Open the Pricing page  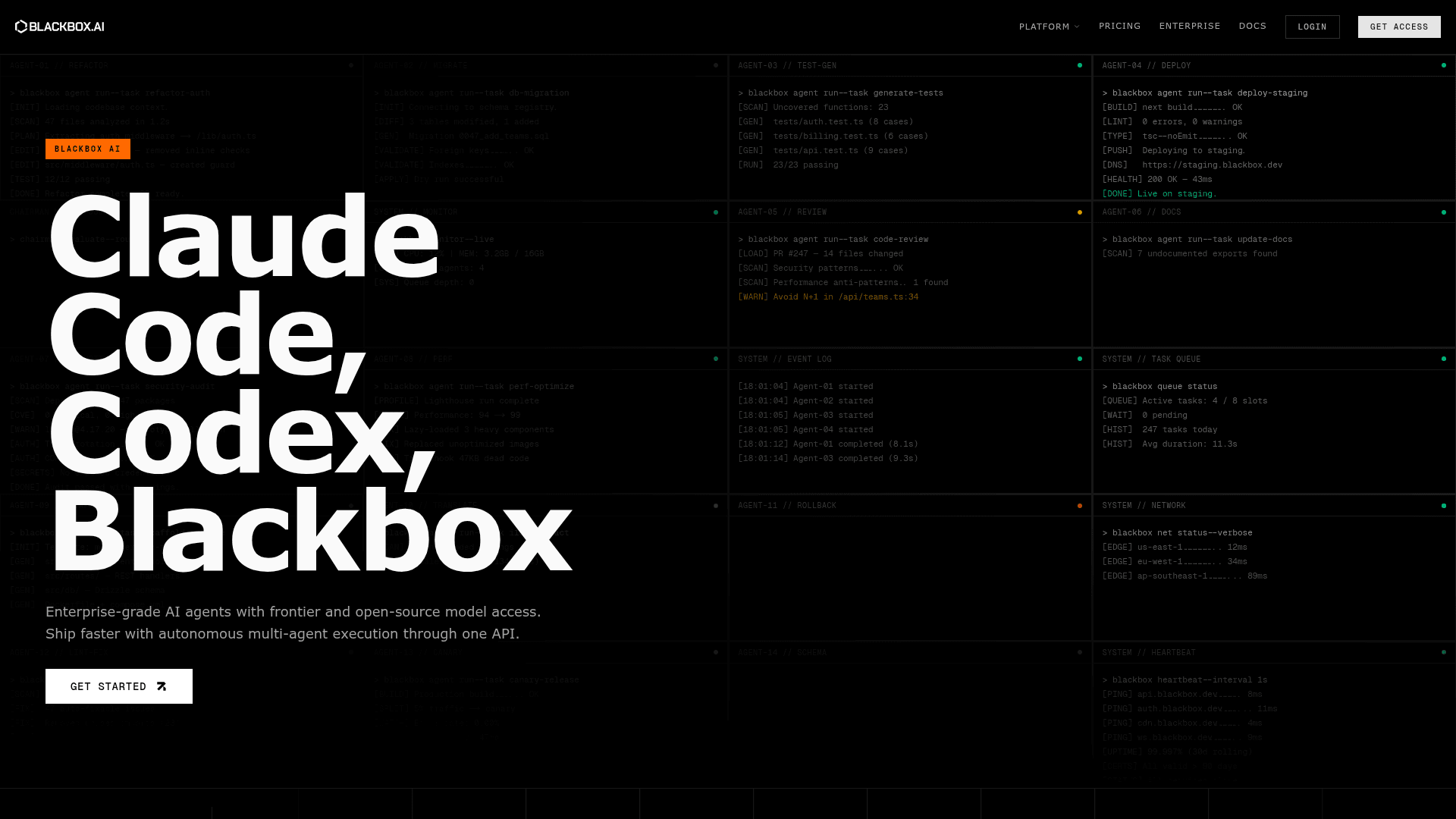[1119, 26]
